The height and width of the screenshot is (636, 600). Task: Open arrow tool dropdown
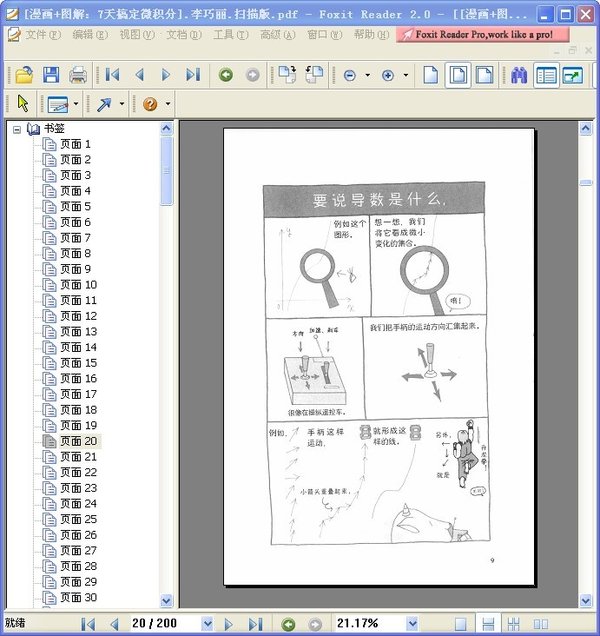(x=122, y=104)
